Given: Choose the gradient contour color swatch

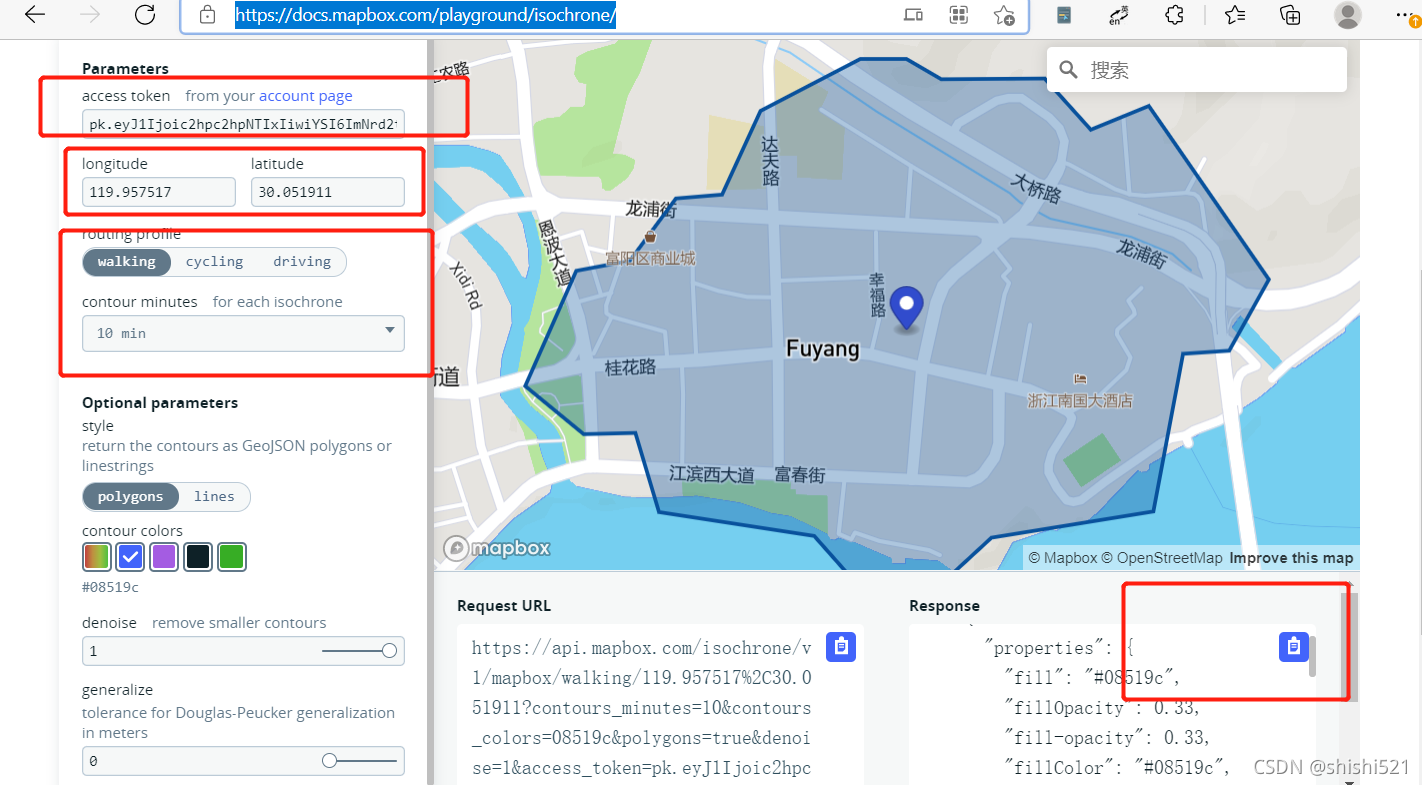Looking at the screenshot, I should [x=96, y=557].
